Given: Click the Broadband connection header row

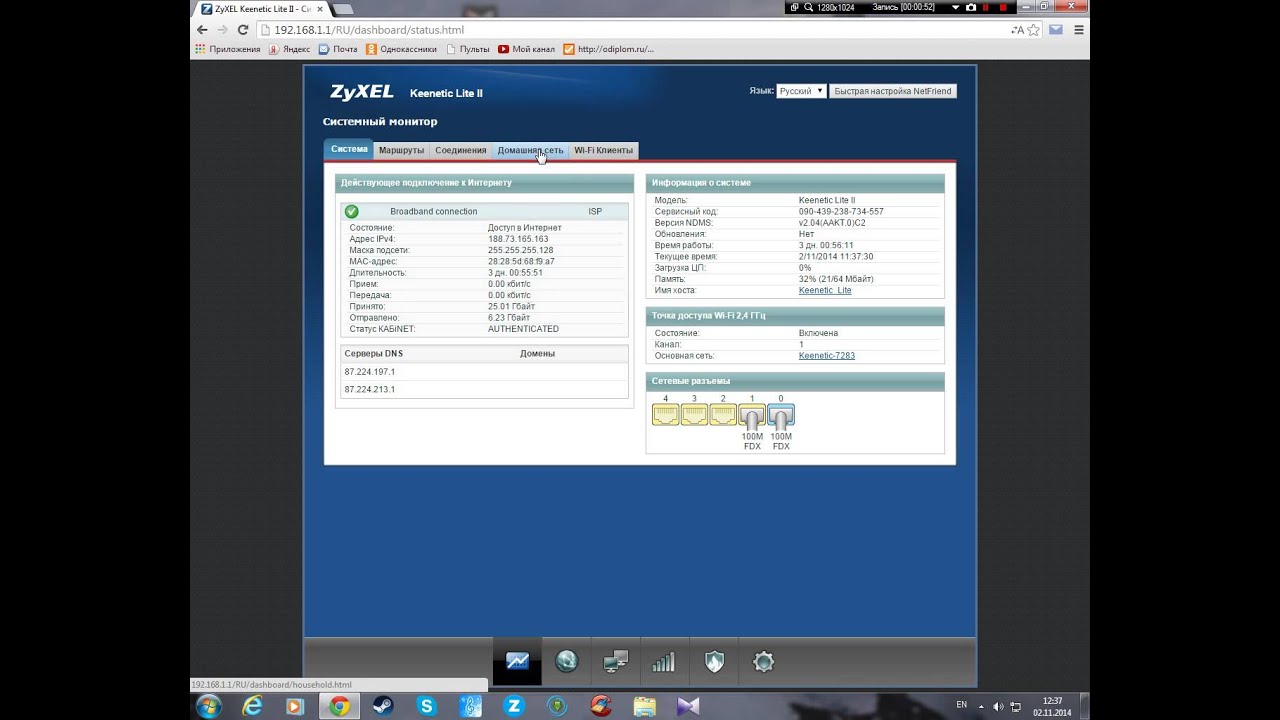Looking at the screenshot, I should tap(484, 211).
